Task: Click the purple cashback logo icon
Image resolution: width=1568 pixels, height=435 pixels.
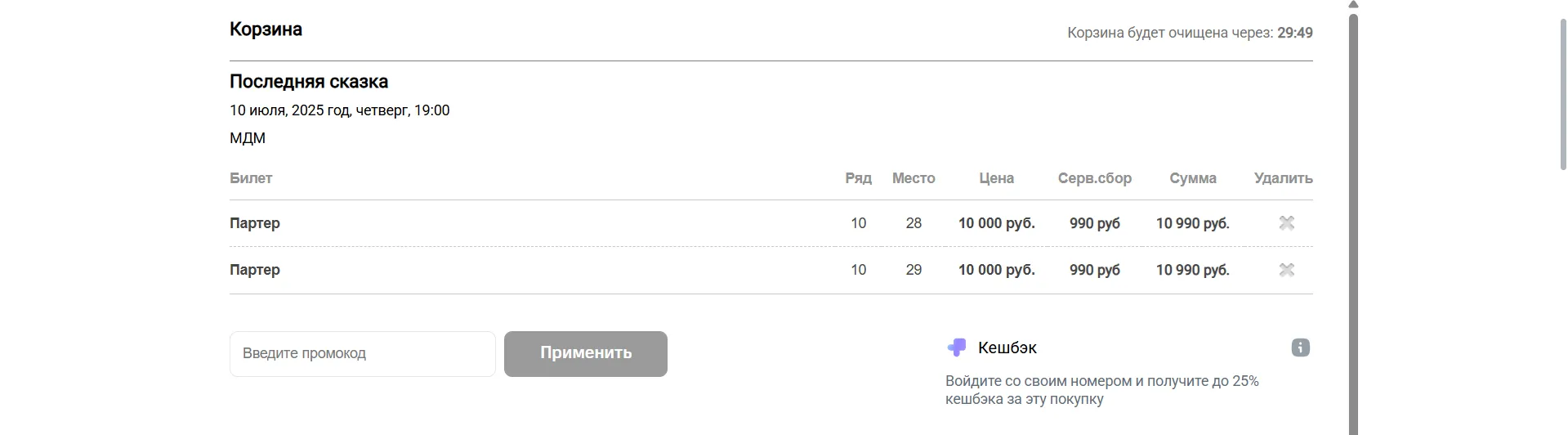Action: click(957, 348)
